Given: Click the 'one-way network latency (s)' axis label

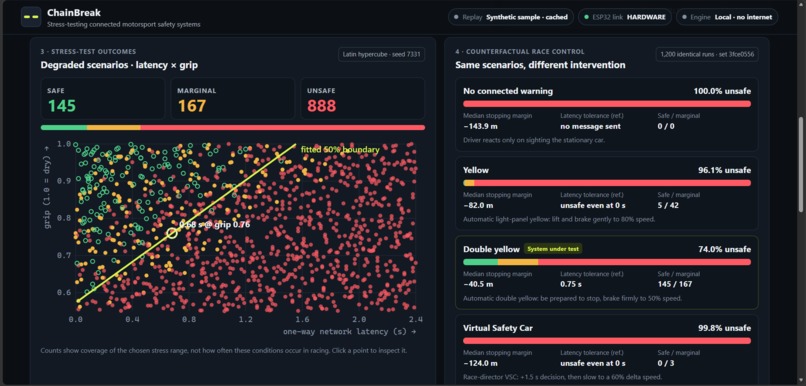Looking at the screenshot, I should pyautogui.click(x=350, y=332).
